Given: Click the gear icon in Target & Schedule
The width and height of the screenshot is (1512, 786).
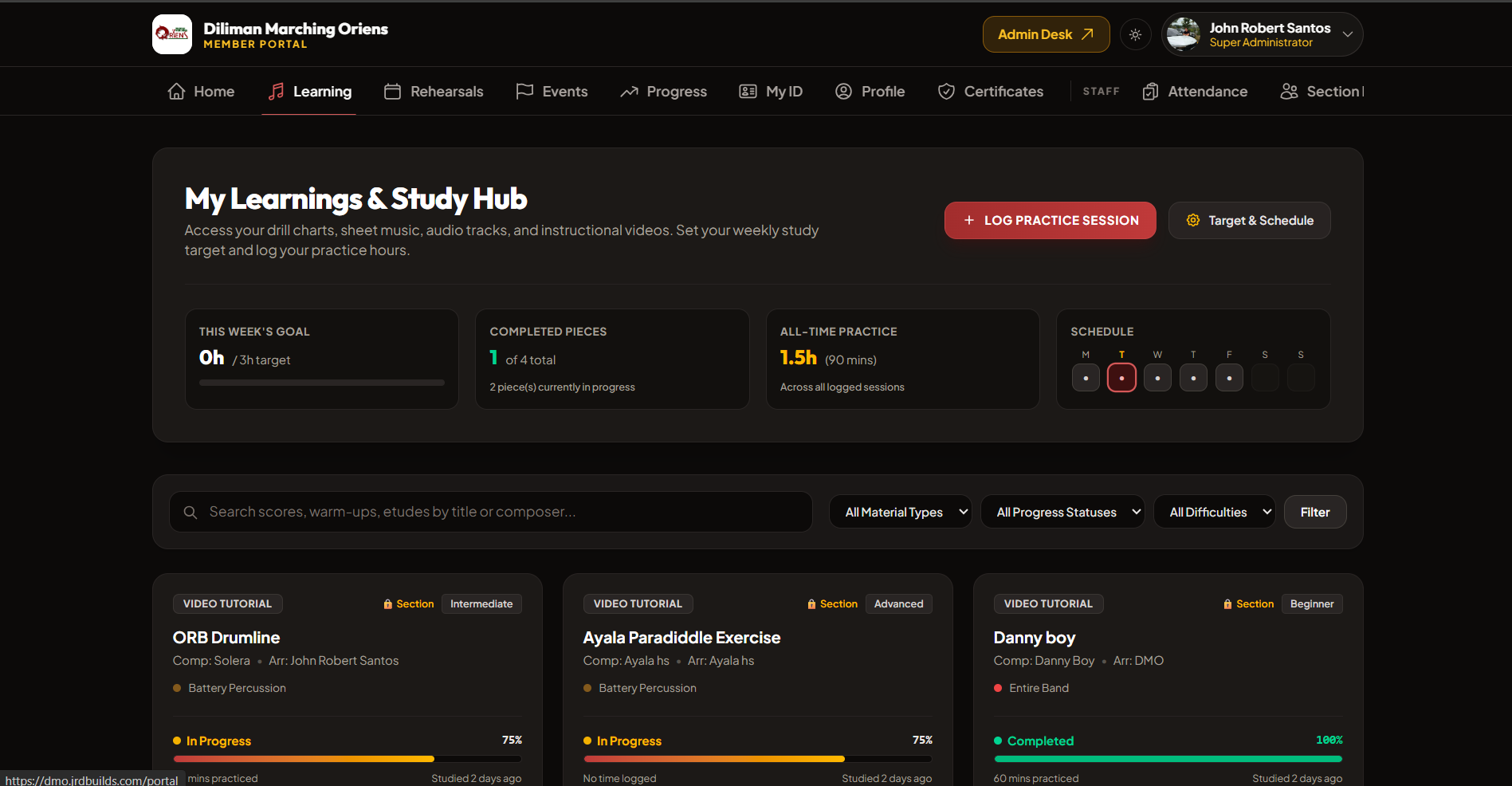Looking at the screenshot, I should [1192, 220].
